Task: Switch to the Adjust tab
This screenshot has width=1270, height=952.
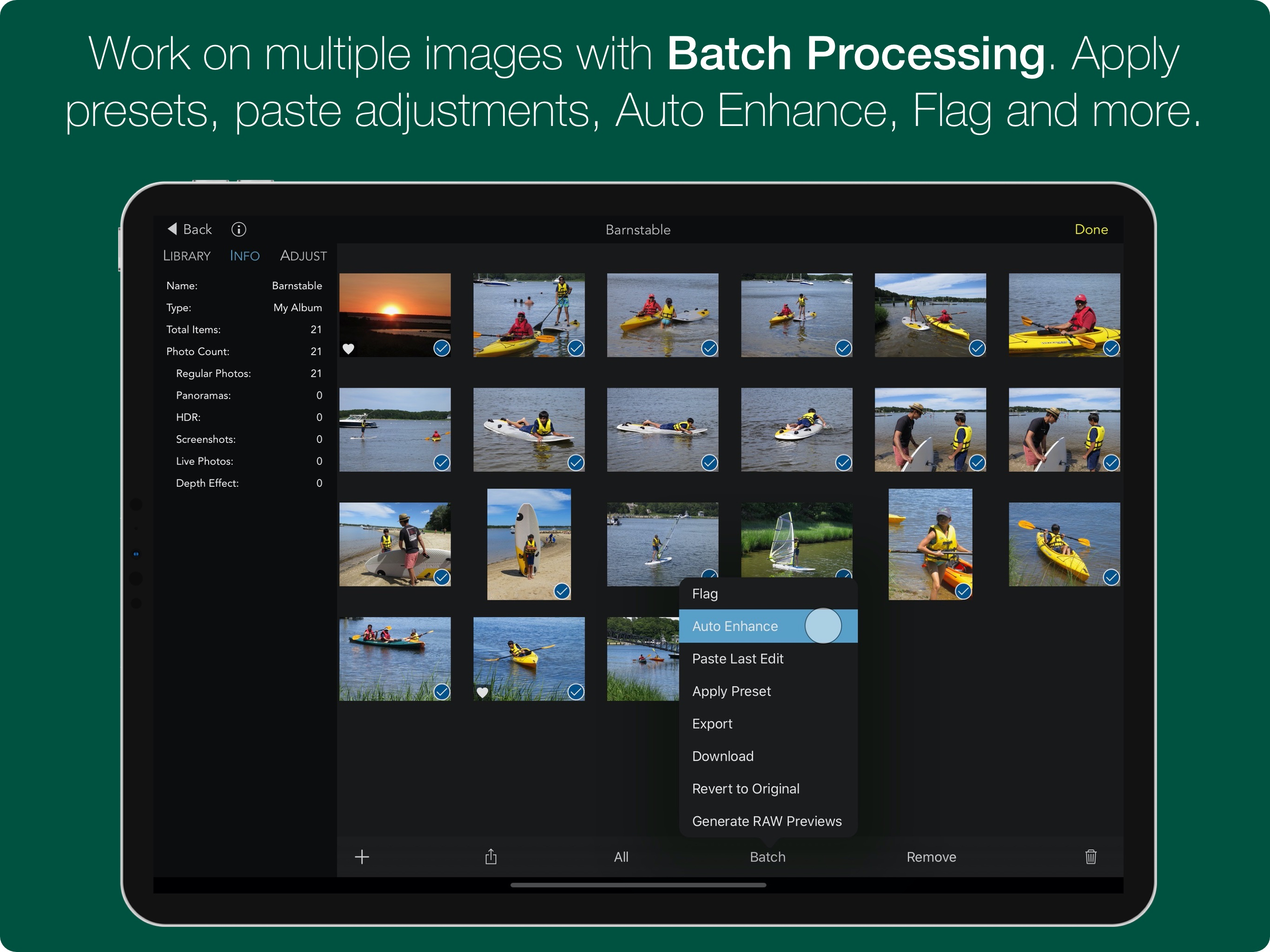Action: [303, 256]
